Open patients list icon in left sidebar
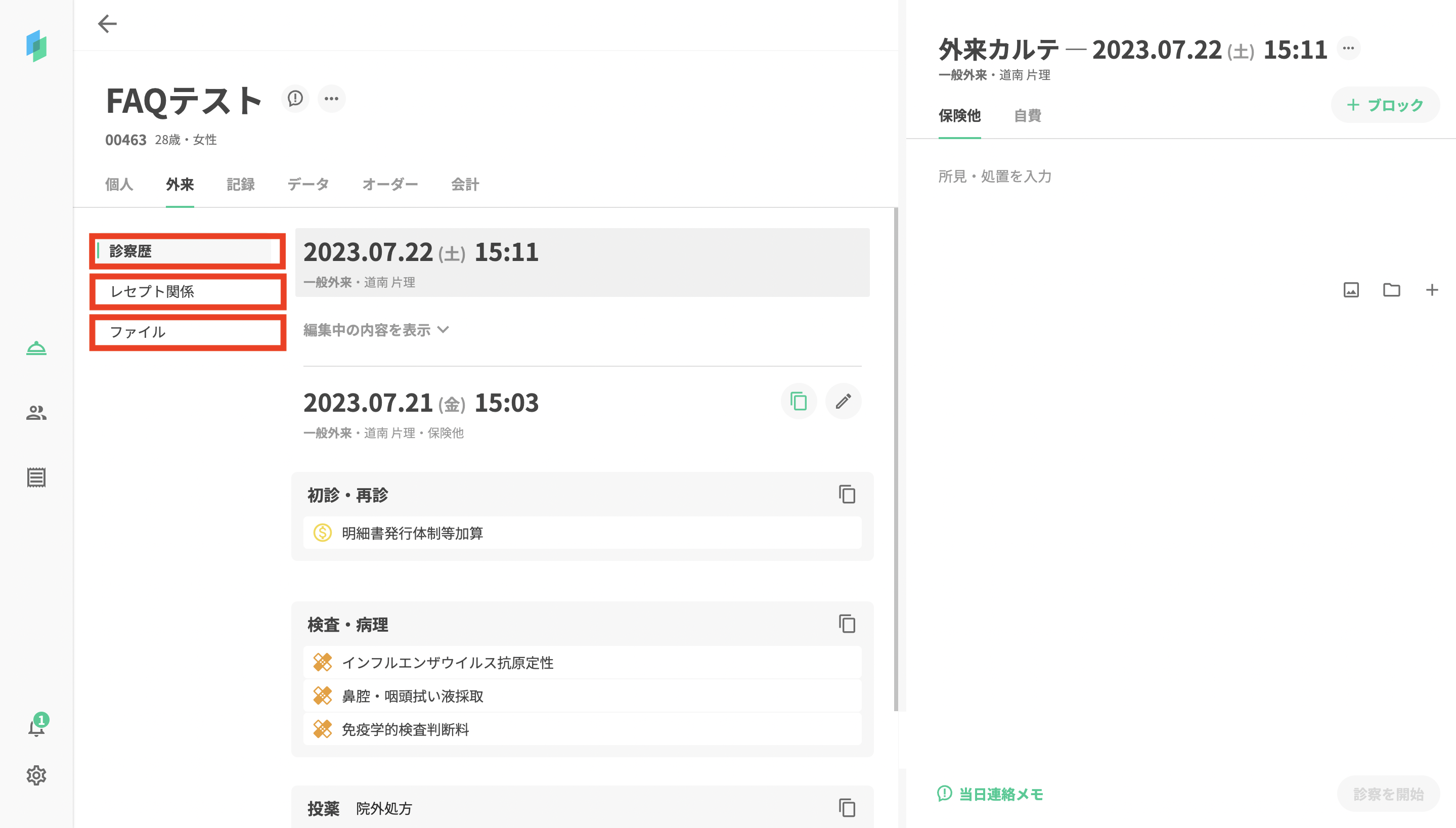Image resolution: width=1456 pixels, height=828 pixels. tap(36, 412)
